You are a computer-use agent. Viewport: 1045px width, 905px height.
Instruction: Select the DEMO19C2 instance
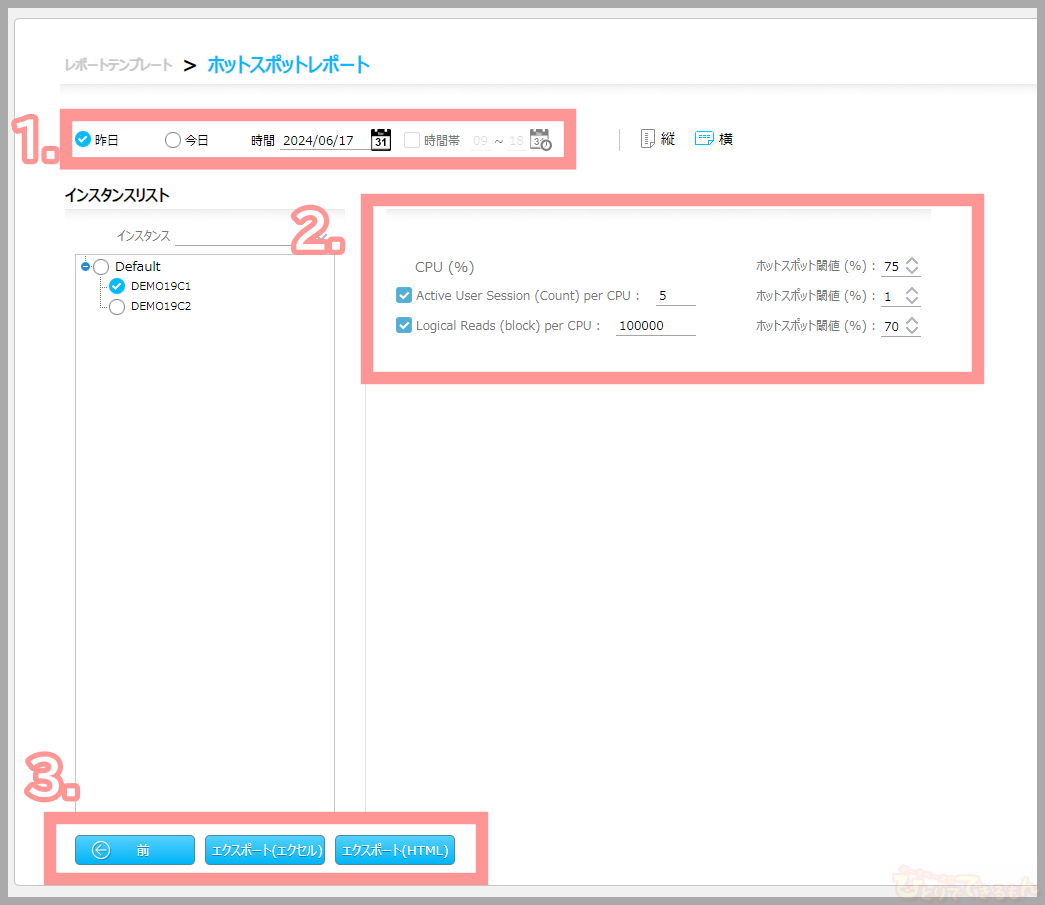coord(117,307)
